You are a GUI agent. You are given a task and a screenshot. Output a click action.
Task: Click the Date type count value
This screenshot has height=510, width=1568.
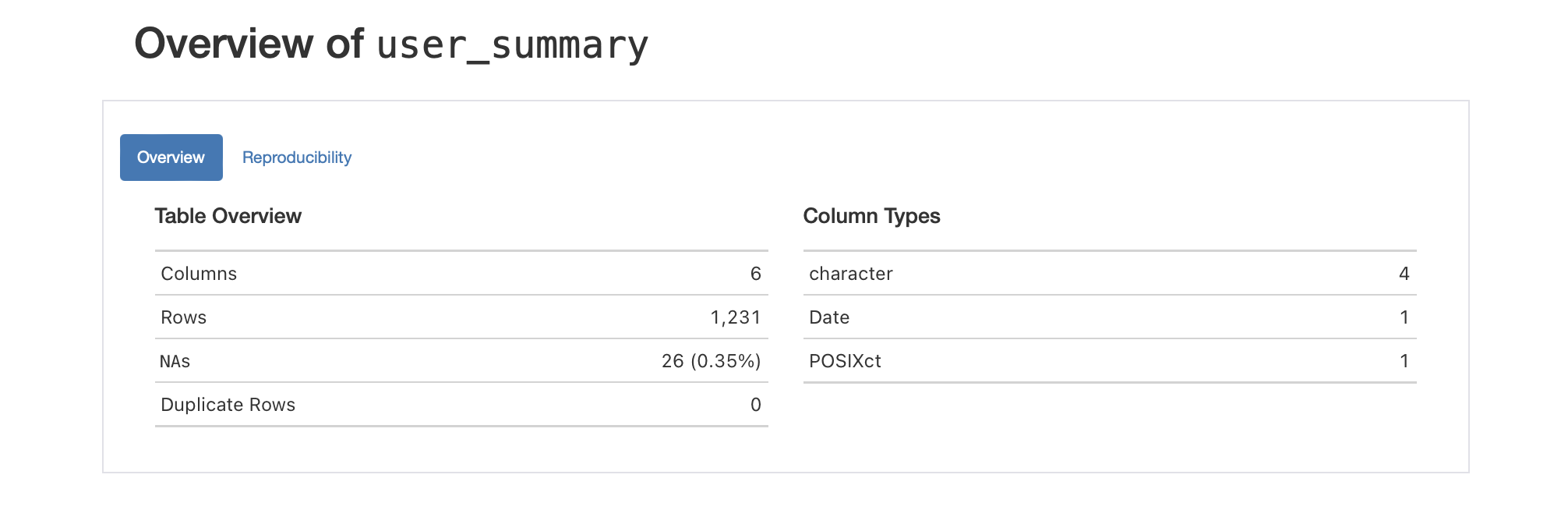click(1404, 317)
